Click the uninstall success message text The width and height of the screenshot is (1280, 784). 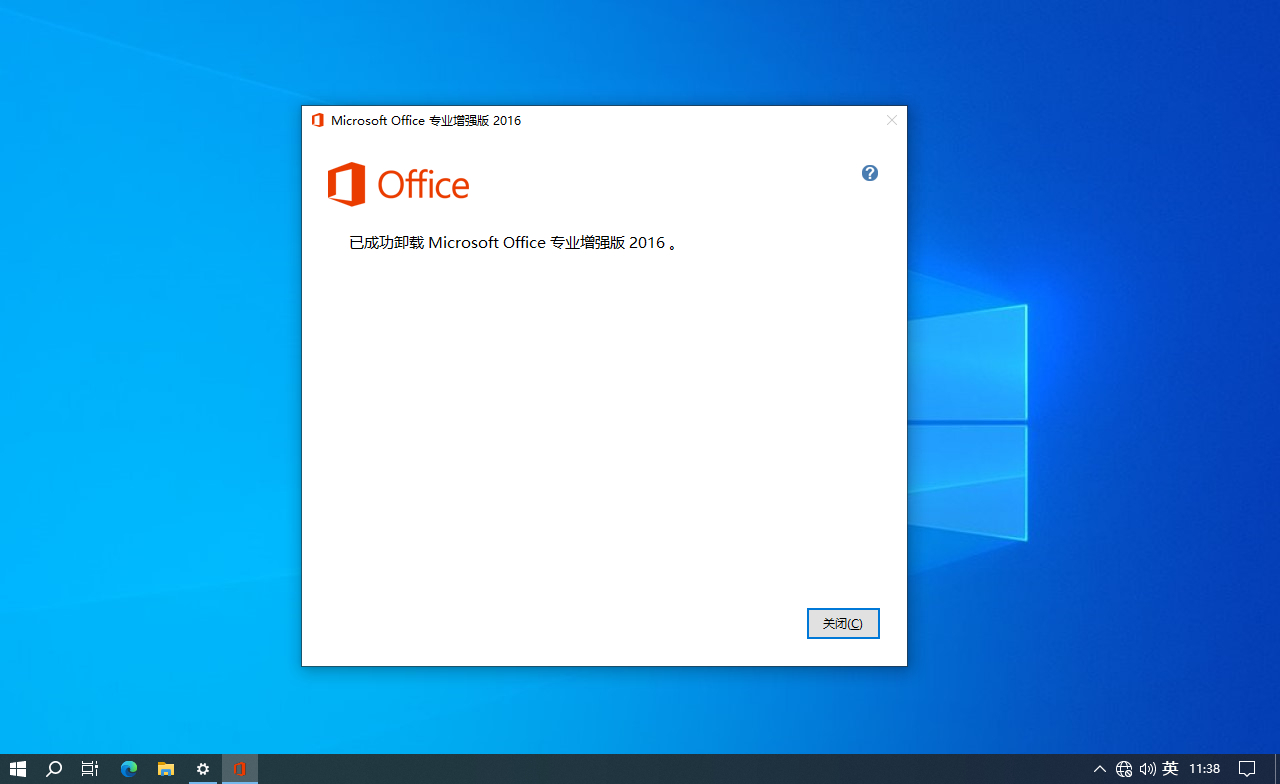[x=513, y=243]
